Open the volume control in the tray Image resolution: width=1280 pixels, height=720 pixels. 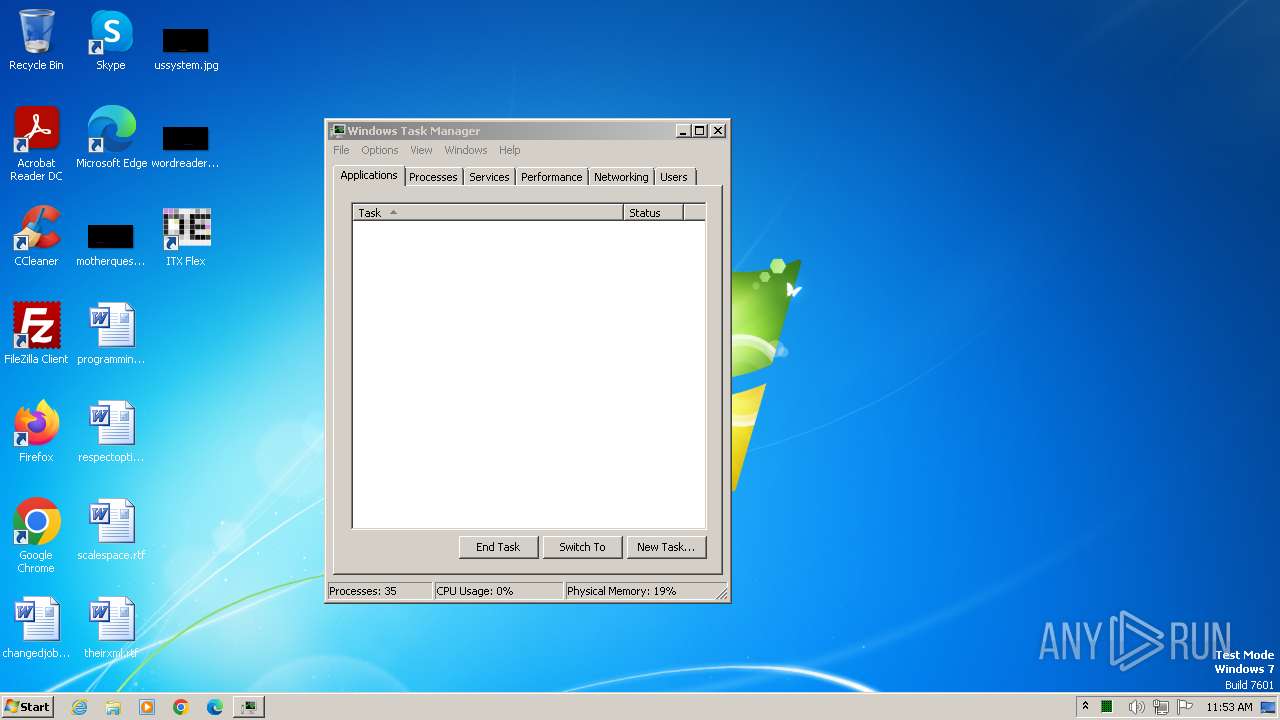[x=1136, y=707]
